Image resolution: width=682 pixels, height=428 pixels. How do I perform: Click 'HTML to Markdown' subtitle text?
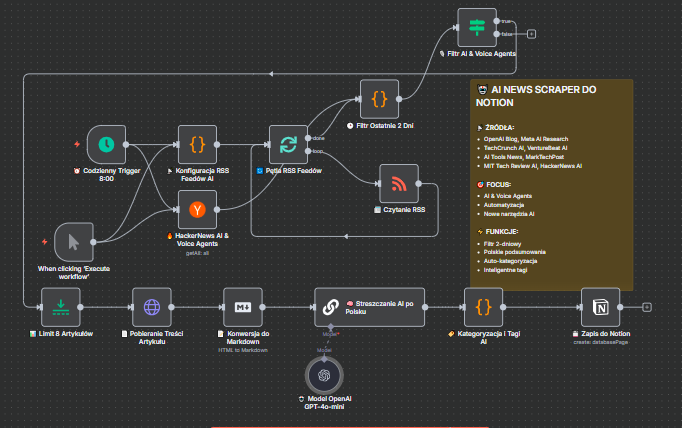[243, 350]
